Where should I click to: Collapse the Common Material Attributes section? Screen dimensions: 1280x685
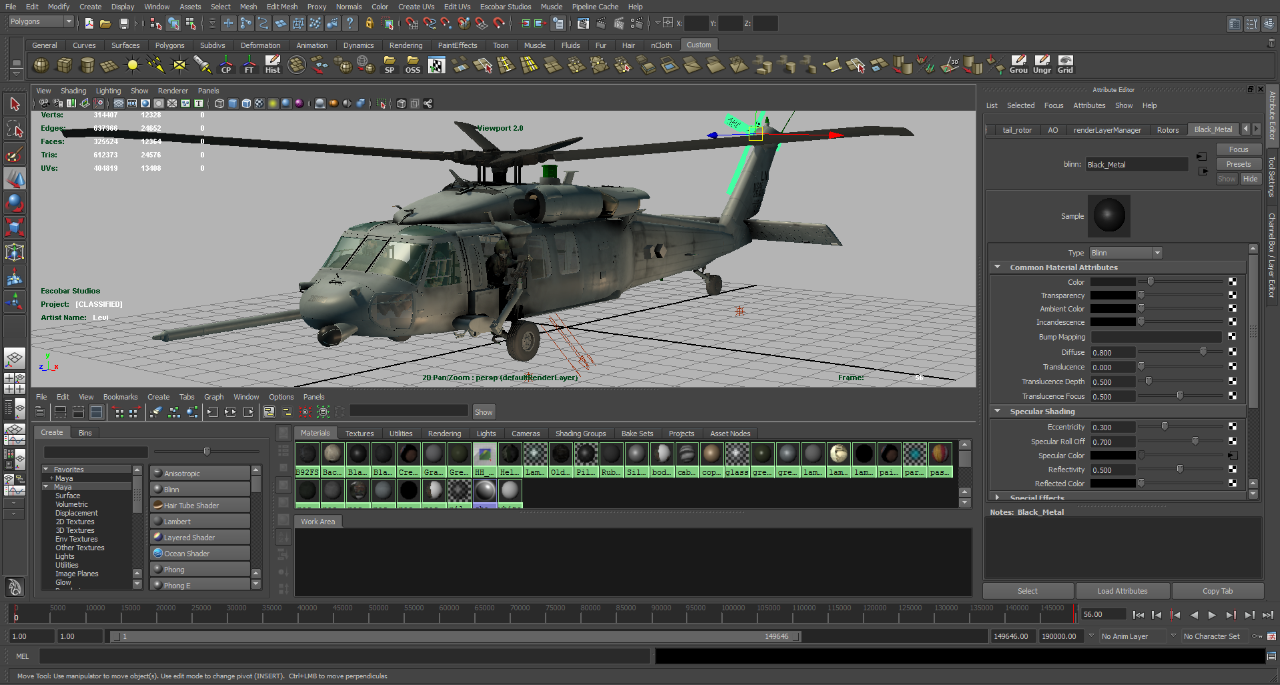coord(997,268)
